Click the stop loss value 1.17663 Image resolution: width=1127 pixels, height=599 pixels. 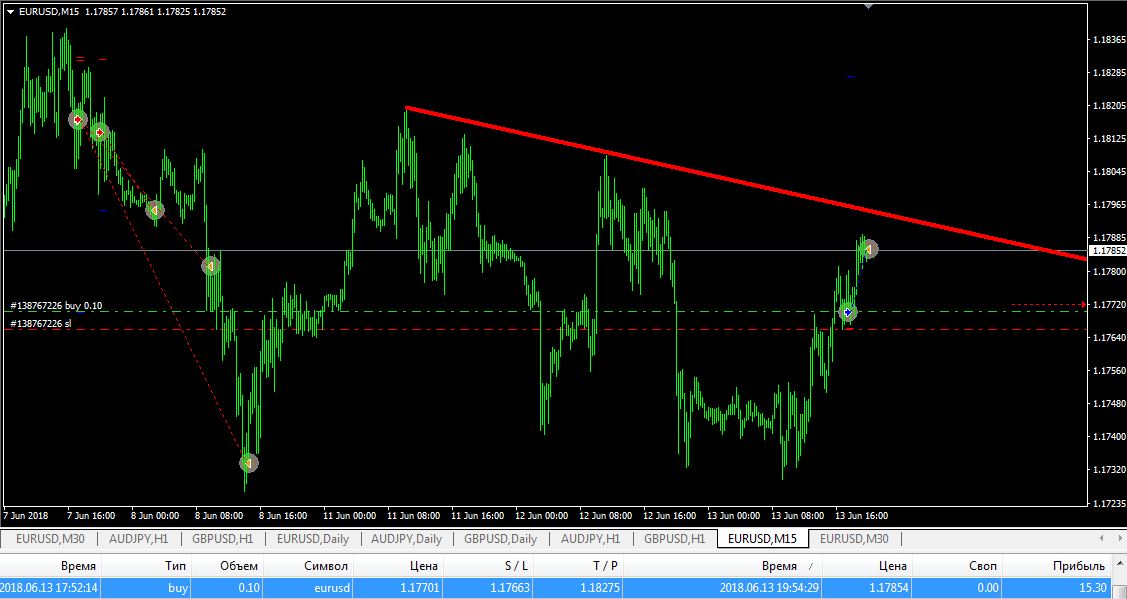pyautogui.click(x=510, y=587)
